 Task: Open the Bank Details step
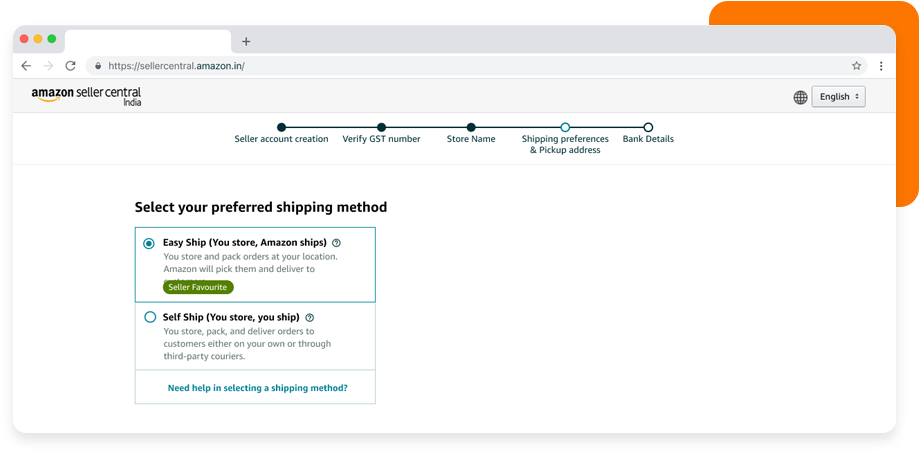coord(648,128)
